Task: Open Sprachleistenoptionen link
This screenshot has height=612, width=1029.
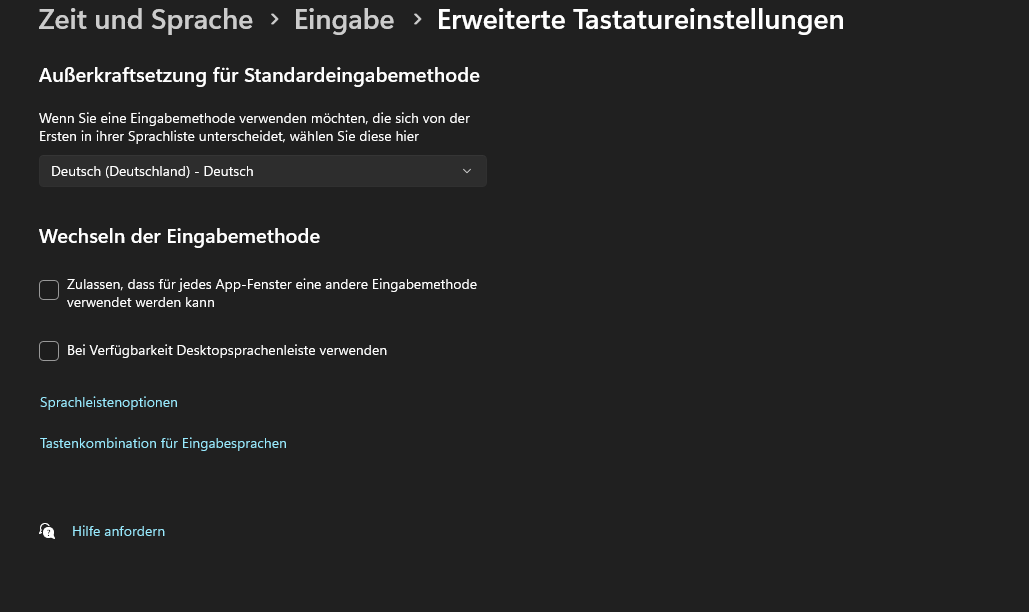Action: click(109, 402)
